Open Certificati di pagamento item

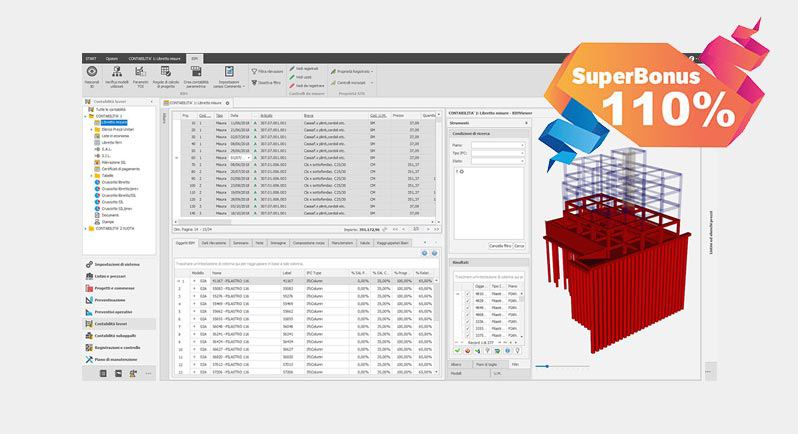[120, 169]
